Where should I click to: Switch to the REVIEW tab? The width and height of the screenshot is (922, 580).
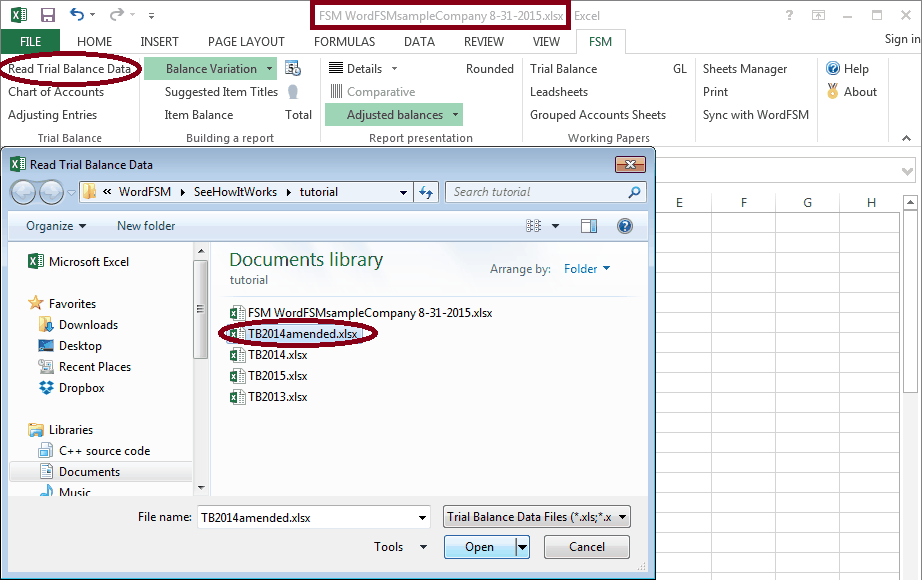(483, 42)
